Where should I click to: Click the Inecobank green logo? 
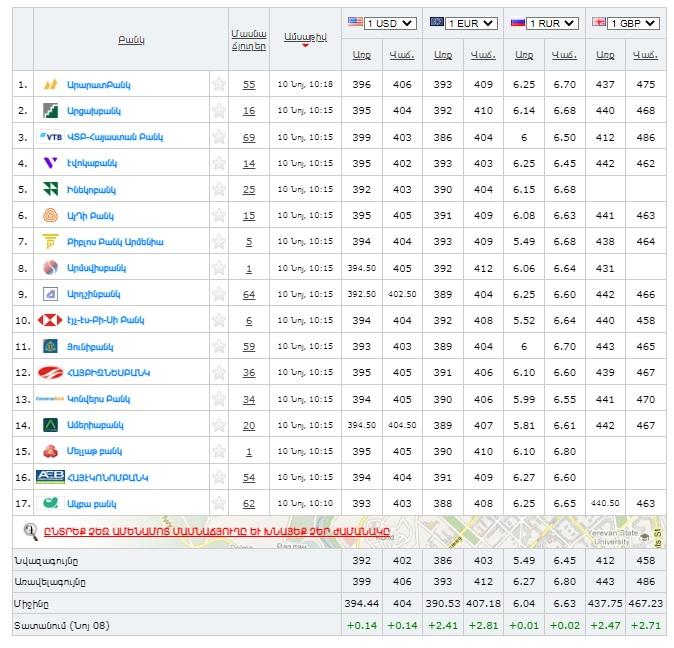point(50,189)
